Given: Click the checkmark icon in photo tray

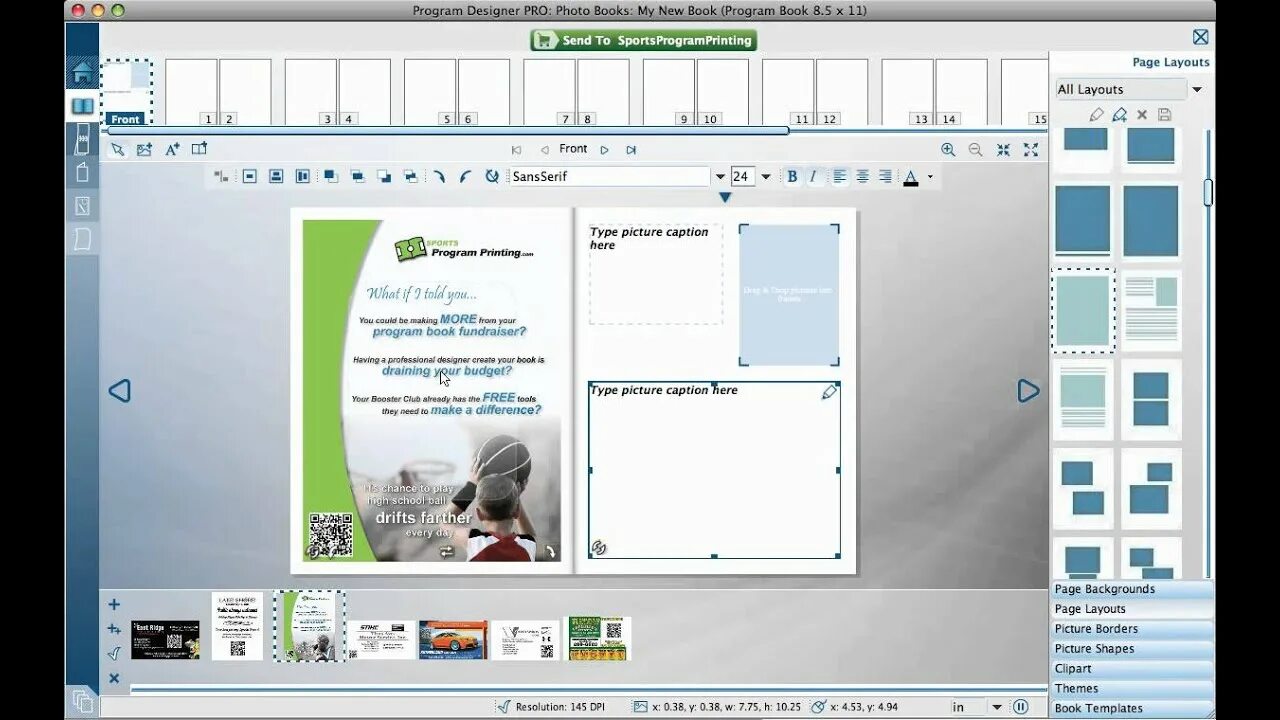Looking at the screenshot, I should [114, 654].
